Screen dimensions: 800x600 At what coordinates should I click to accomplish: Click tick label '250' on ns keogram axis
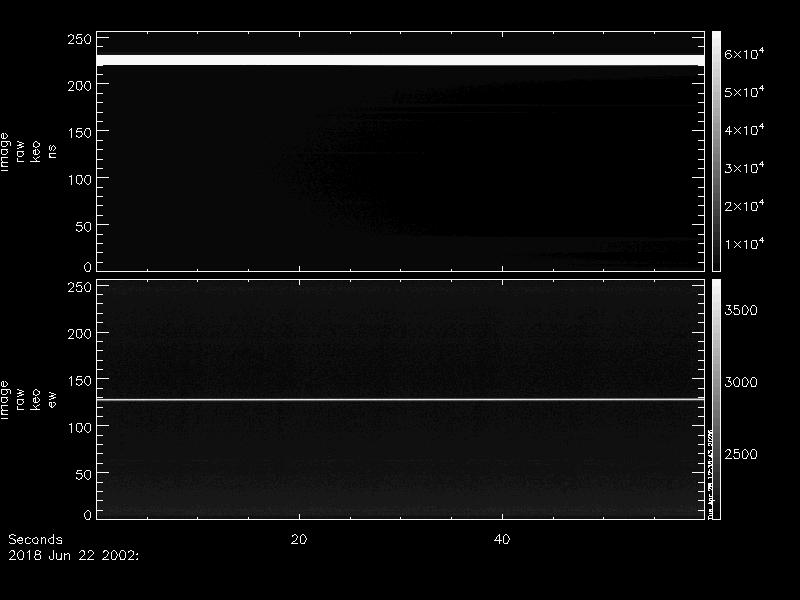[80, 39]
